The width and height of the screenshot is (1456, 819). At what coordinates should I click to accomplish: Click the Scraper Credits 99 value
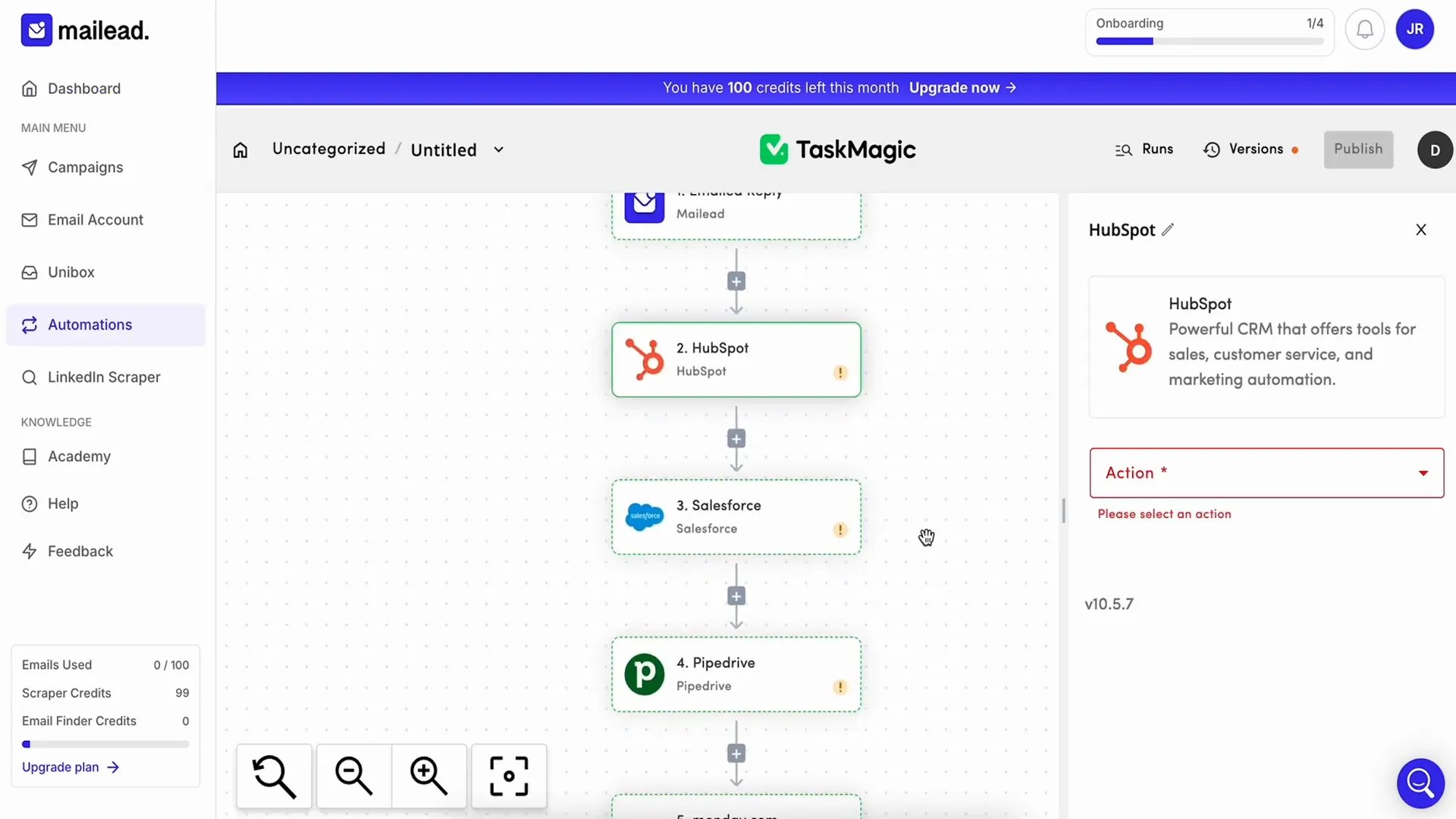(x=182, y=693)
